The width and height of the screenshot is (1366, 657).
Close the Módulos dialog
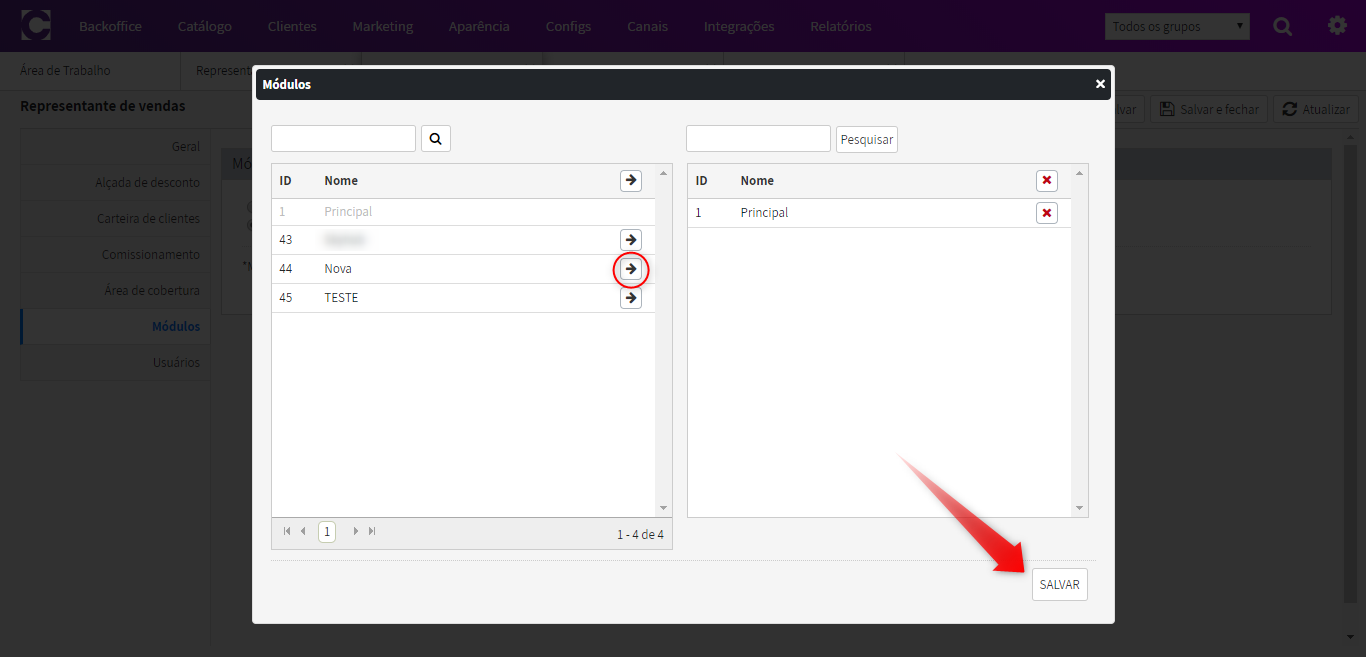click(x=1100, y=84)
